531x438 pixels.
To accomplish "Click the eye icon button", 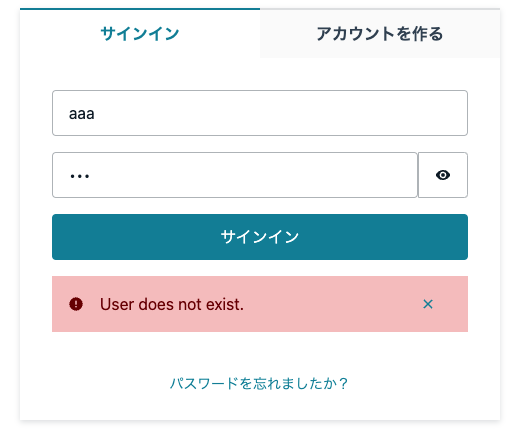I will pyautogui.click(x=443, y=175).
